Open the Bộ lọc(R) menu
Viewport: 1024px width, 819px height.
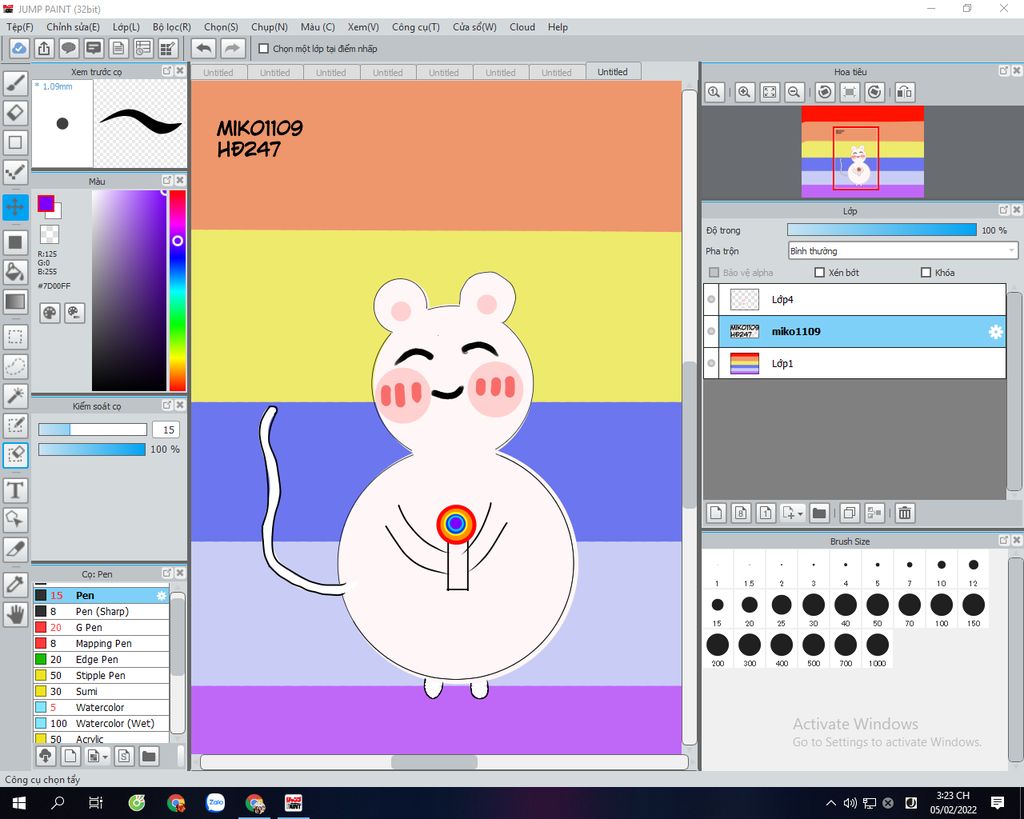tap(172, 27)
